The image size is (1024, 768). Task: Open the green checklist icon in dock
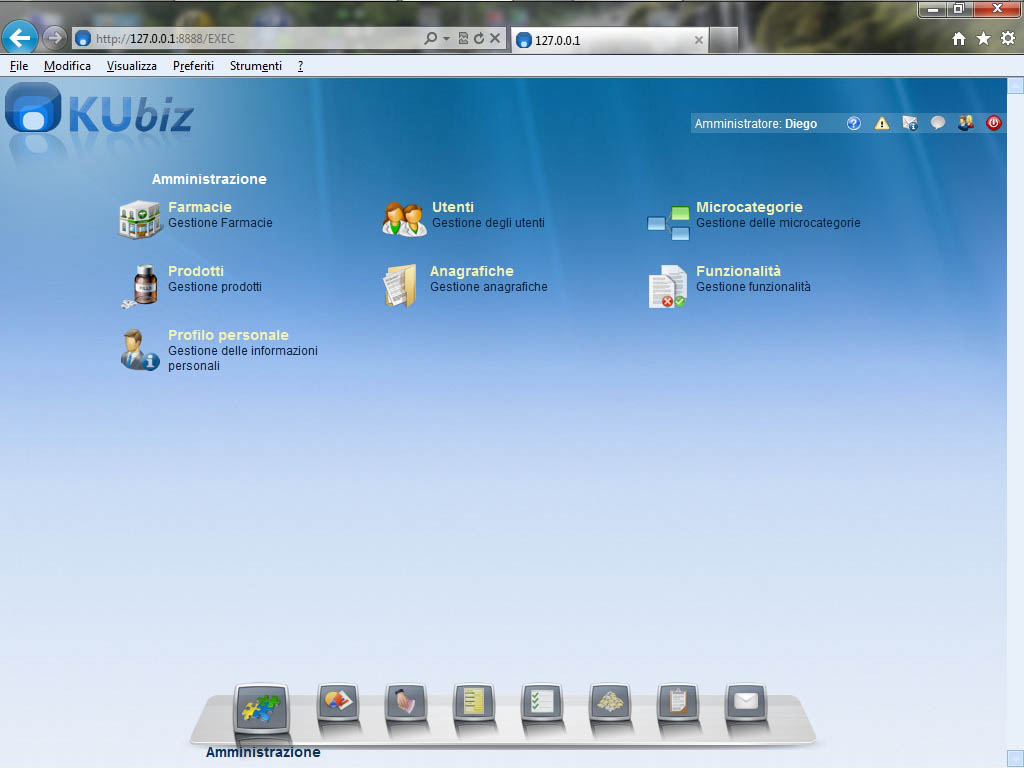click(x=542, y=702)
